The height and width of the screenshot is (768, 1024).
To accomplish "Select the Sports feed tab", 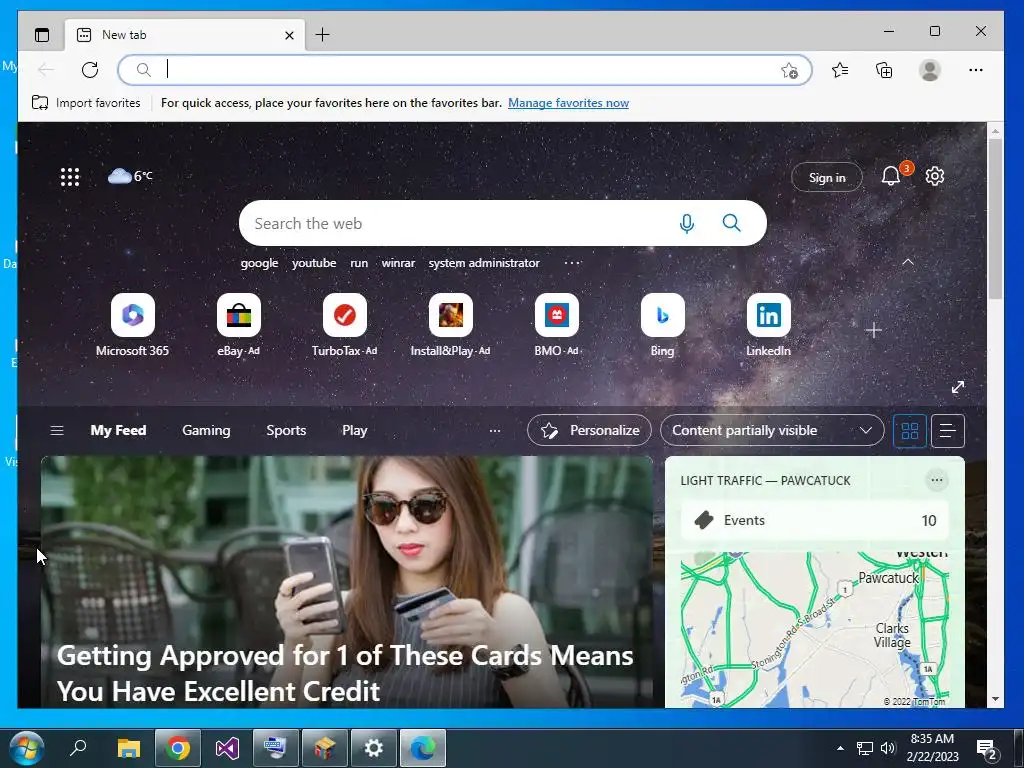I will coord(286,430).
